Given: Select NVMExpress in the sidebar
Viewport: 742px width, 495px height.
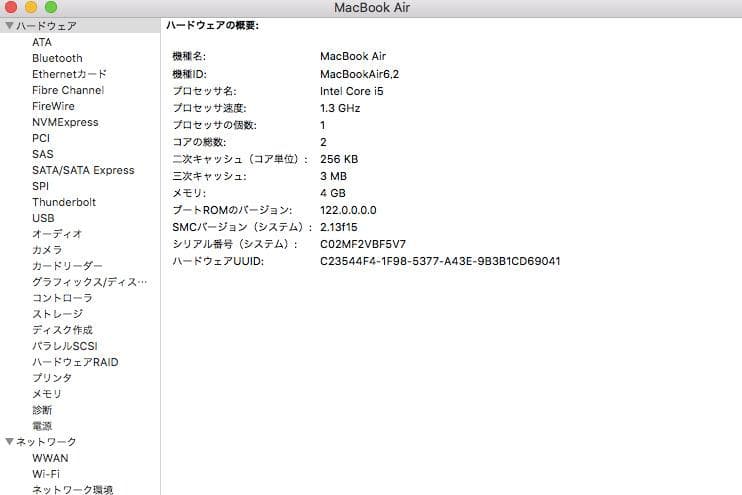Looking at the screenshot, I should tap(65, 122).
